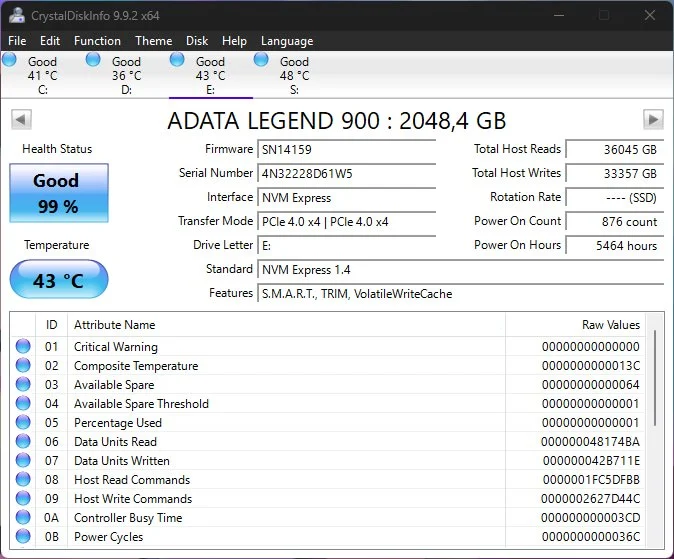Click raw value 000000000003CD

tap(590, 518)
